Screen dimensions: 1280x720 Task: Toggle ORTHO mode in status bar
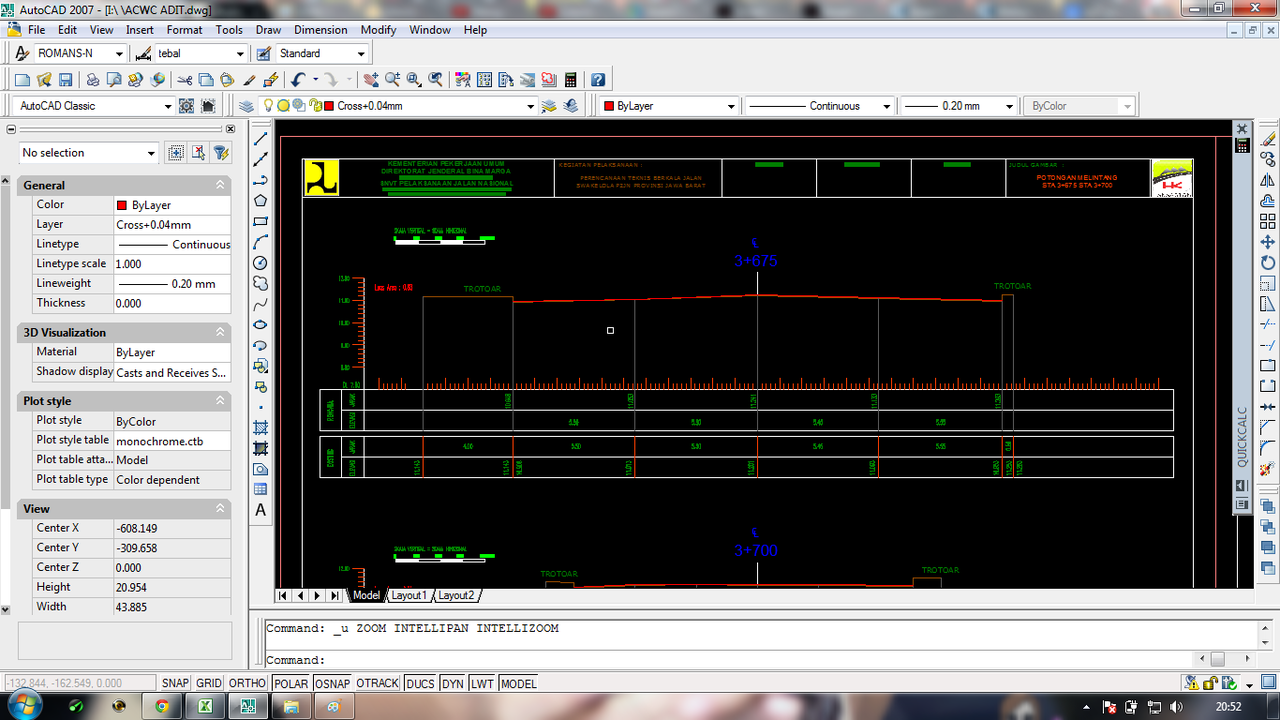click(247, 684)
